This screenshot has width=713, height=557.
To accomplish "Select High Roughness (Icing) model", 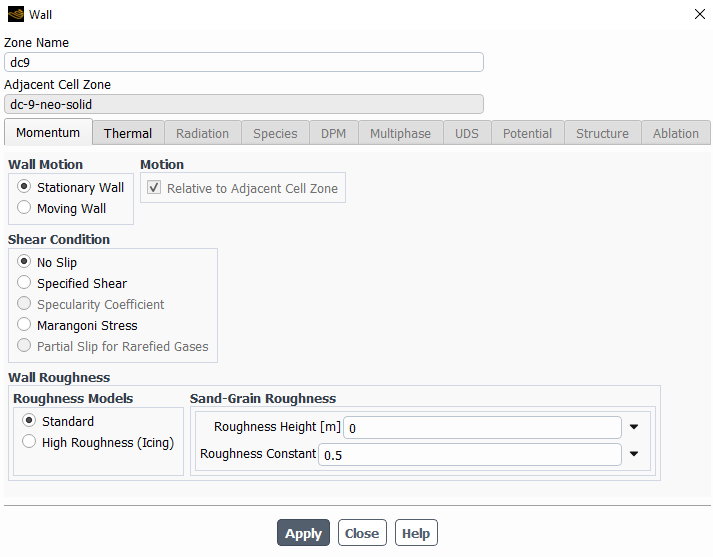I will 30,442.
